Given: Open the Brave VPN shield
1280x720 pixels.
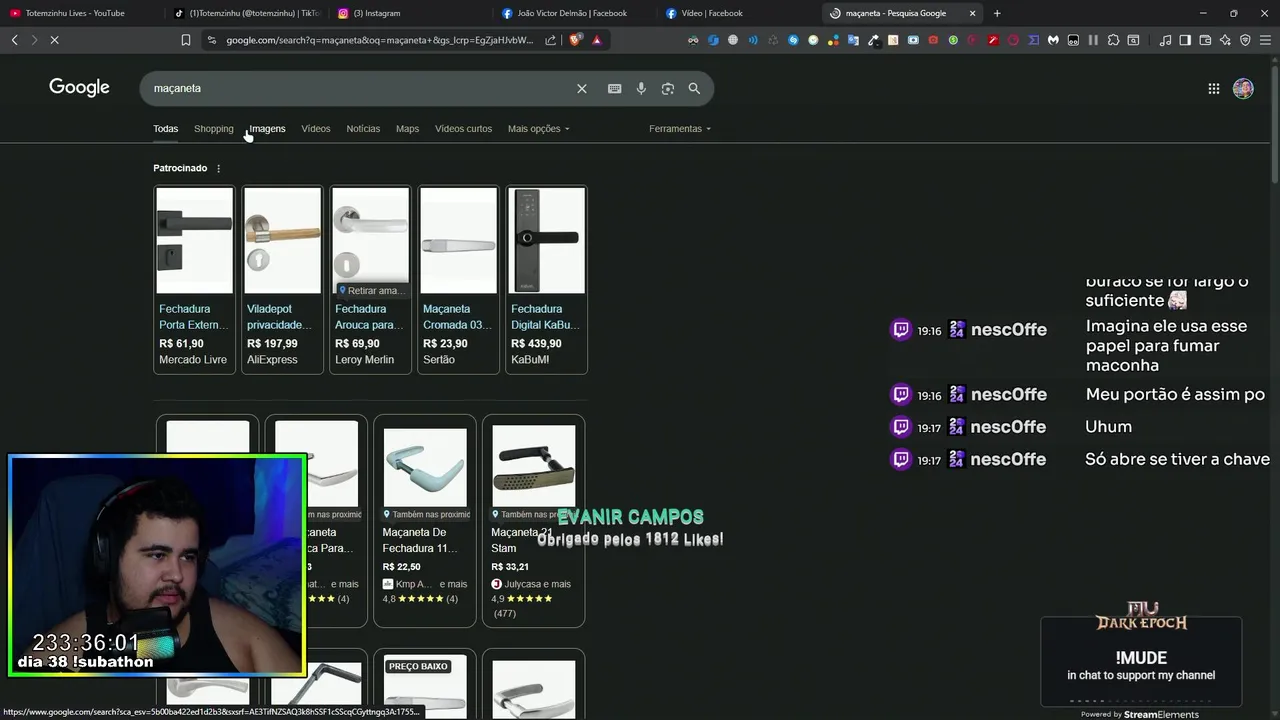Looking at the screenshot, I should point(1245,40).
